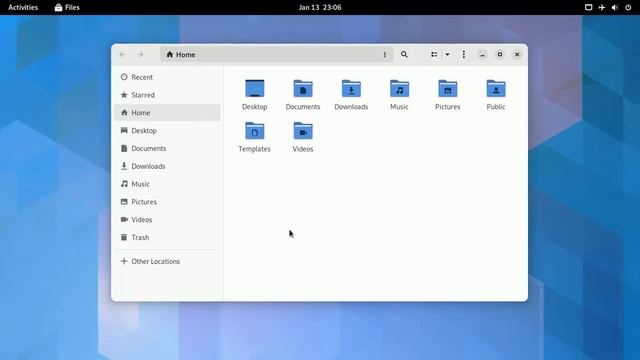Open the Activities overview
The height and width of the screenshot is (360, 640).
[23, 7]
